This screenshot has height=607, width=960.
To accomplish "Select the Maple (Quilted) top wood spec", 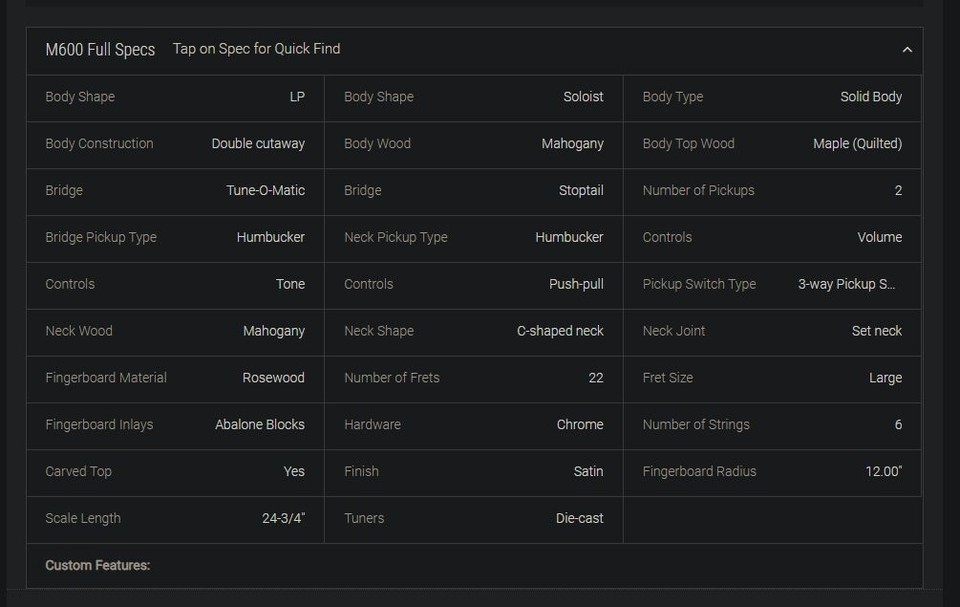I will click(x=772, y=144).
